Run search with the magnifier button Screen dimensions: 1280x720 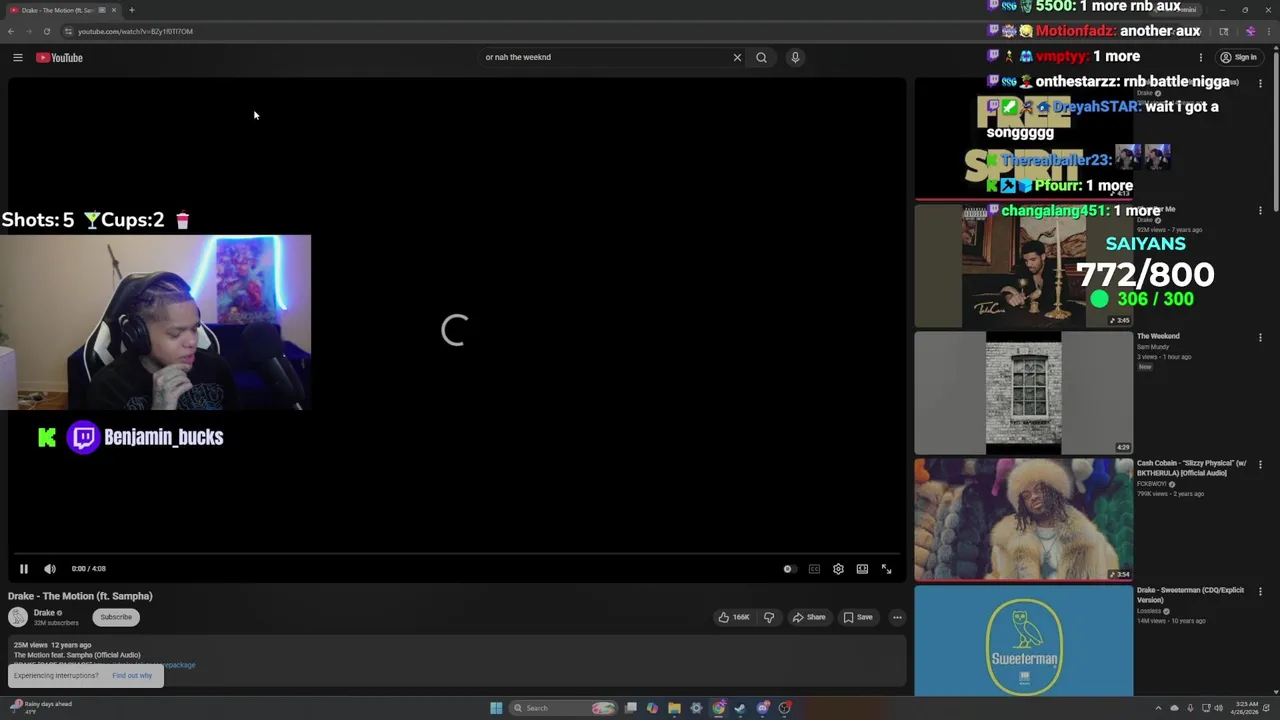[x=761, y=57]
